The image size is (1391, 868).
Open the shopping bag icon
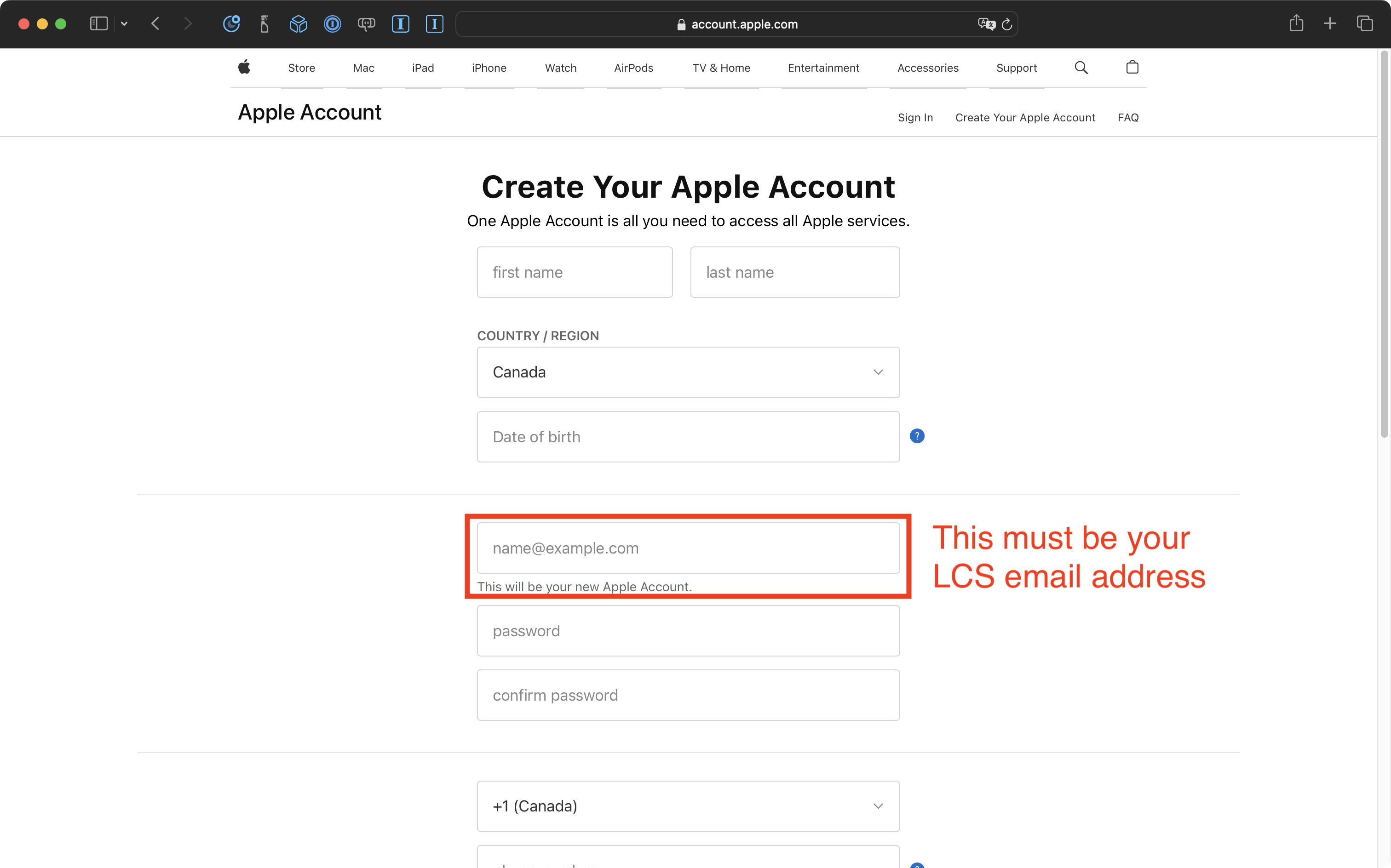1132,68
